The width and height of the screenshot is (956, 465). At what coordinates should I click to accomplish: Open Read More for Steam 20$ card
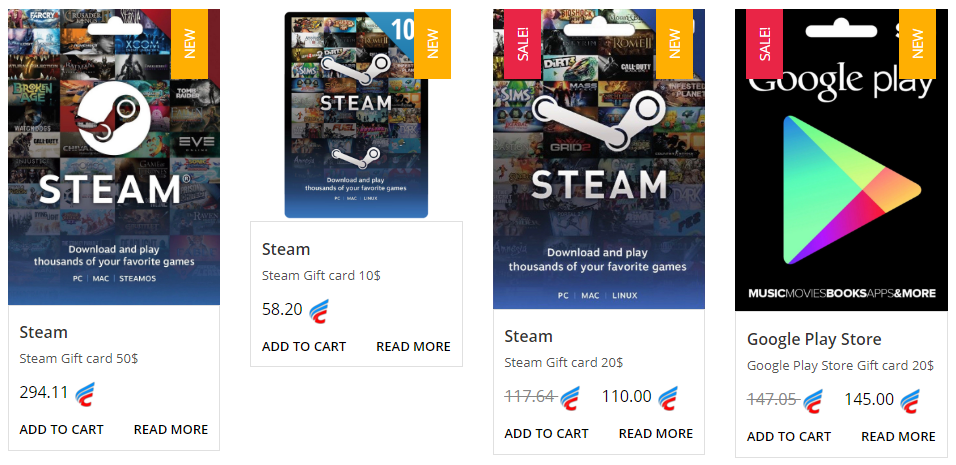[656, 434]
